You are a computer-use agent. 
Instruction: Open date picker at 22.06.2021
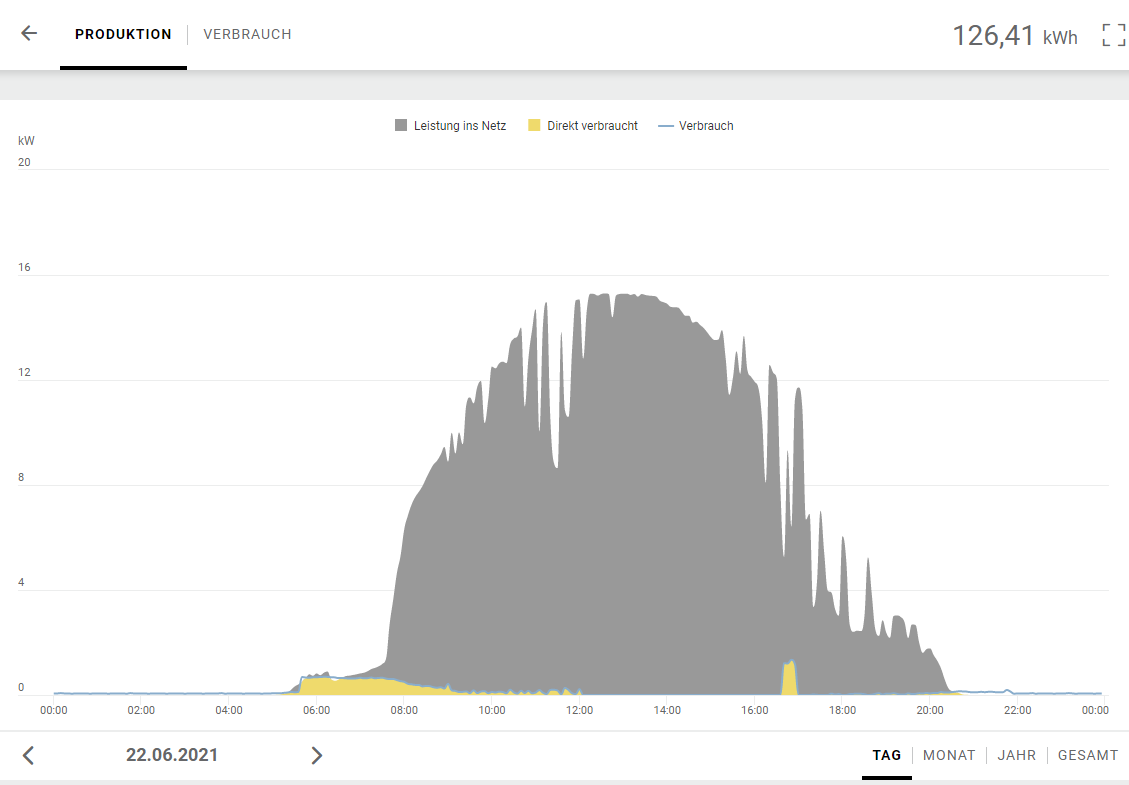(x=172, y=755)
